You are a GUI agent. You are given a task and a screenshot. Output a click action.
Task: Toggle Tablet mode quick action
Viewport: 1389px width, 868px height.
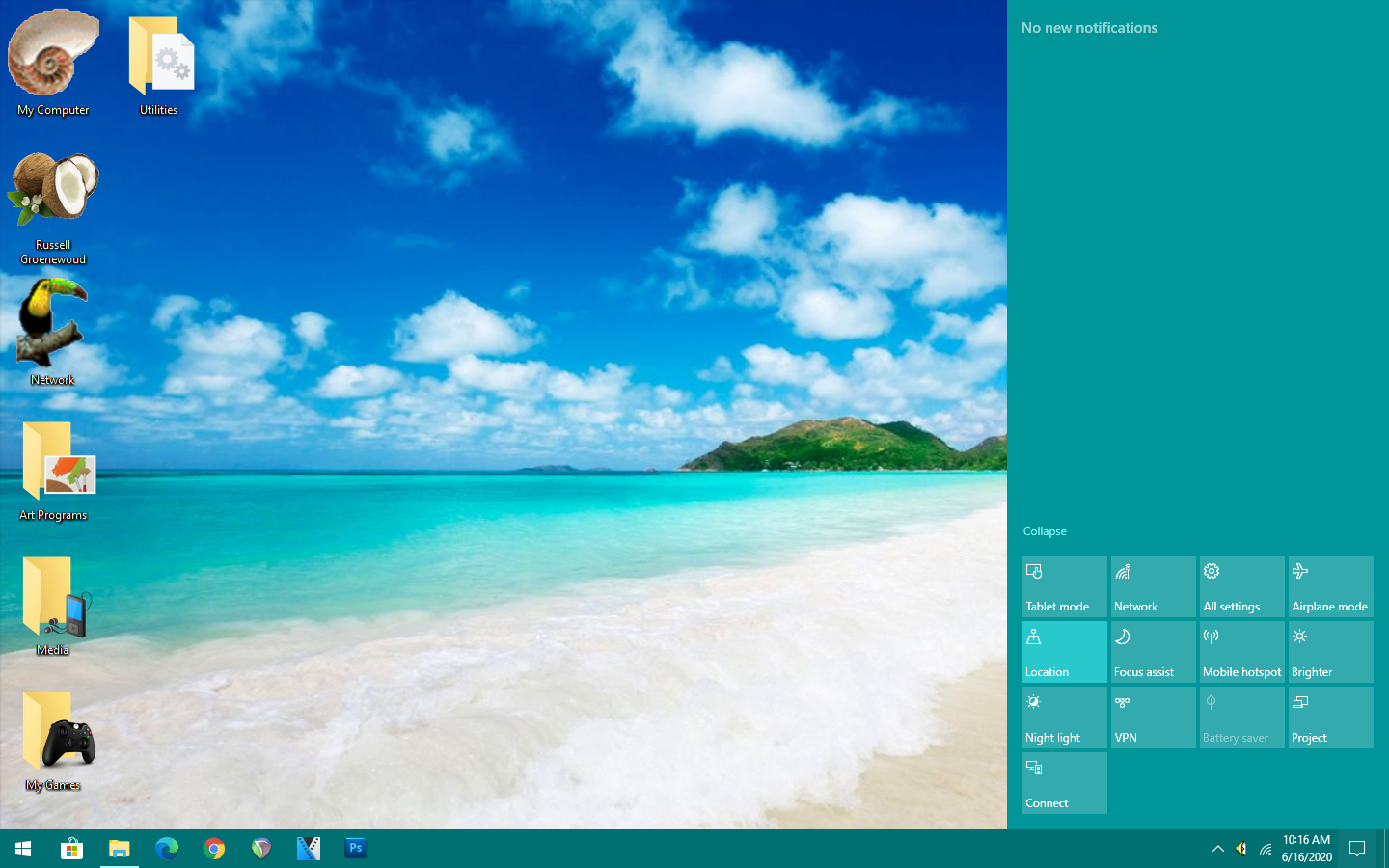1064,586
